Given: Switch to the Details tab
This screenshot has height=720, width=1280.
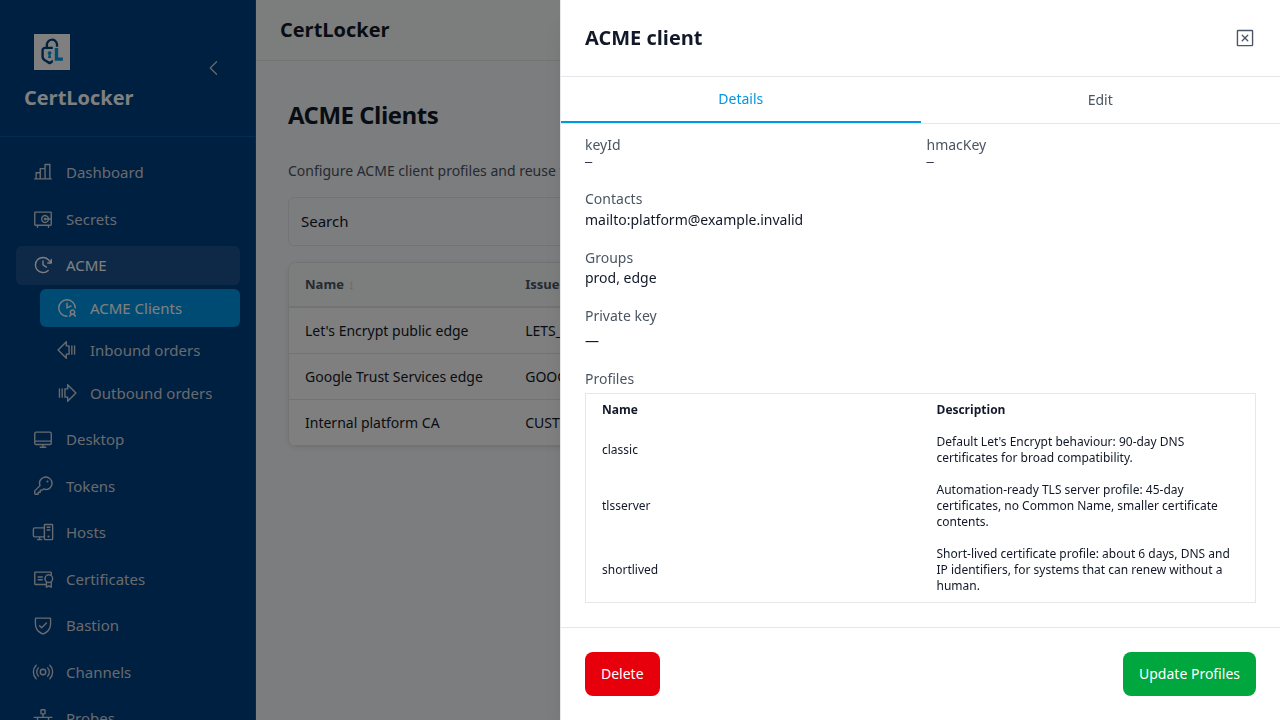Looking at the screenshot, I should pyautogui.click(x=741, y=99).
